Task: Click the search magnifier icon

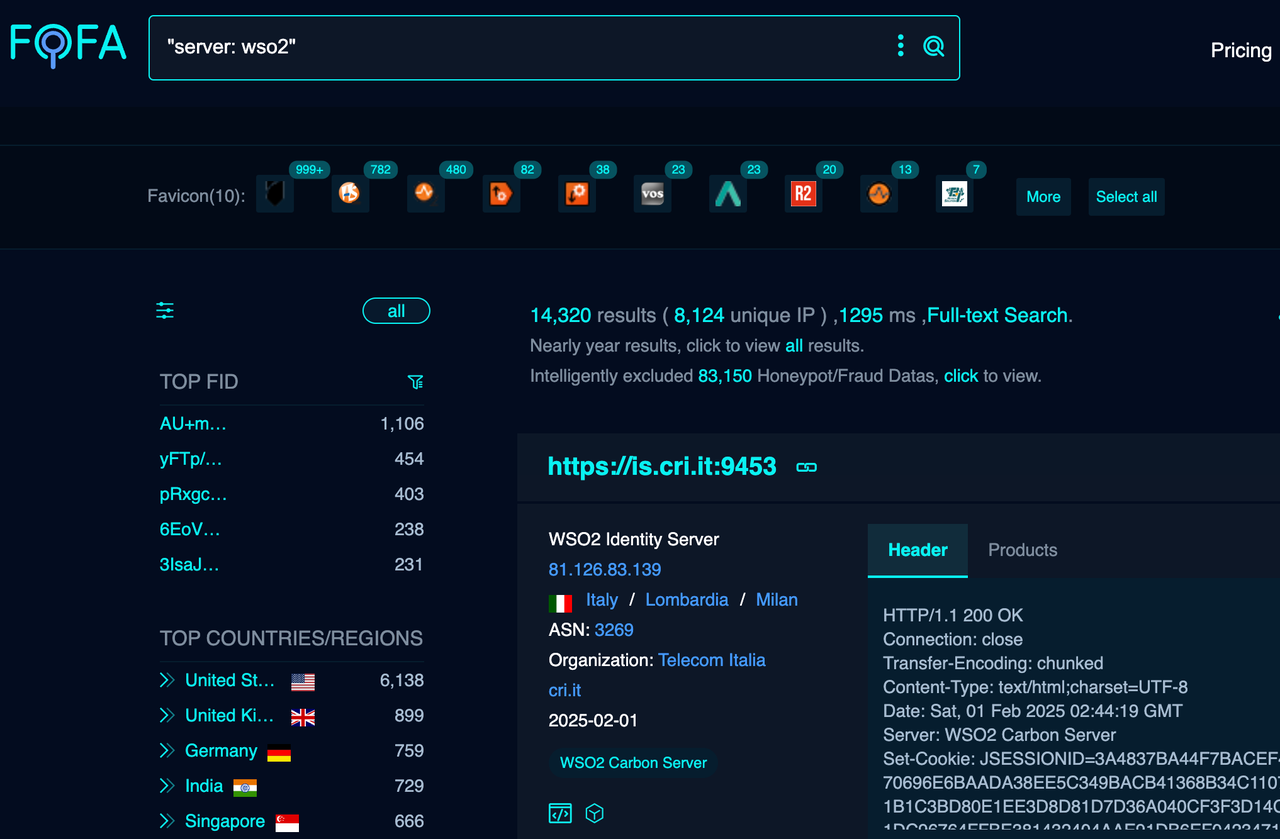Action: click(x=934, y=45)
